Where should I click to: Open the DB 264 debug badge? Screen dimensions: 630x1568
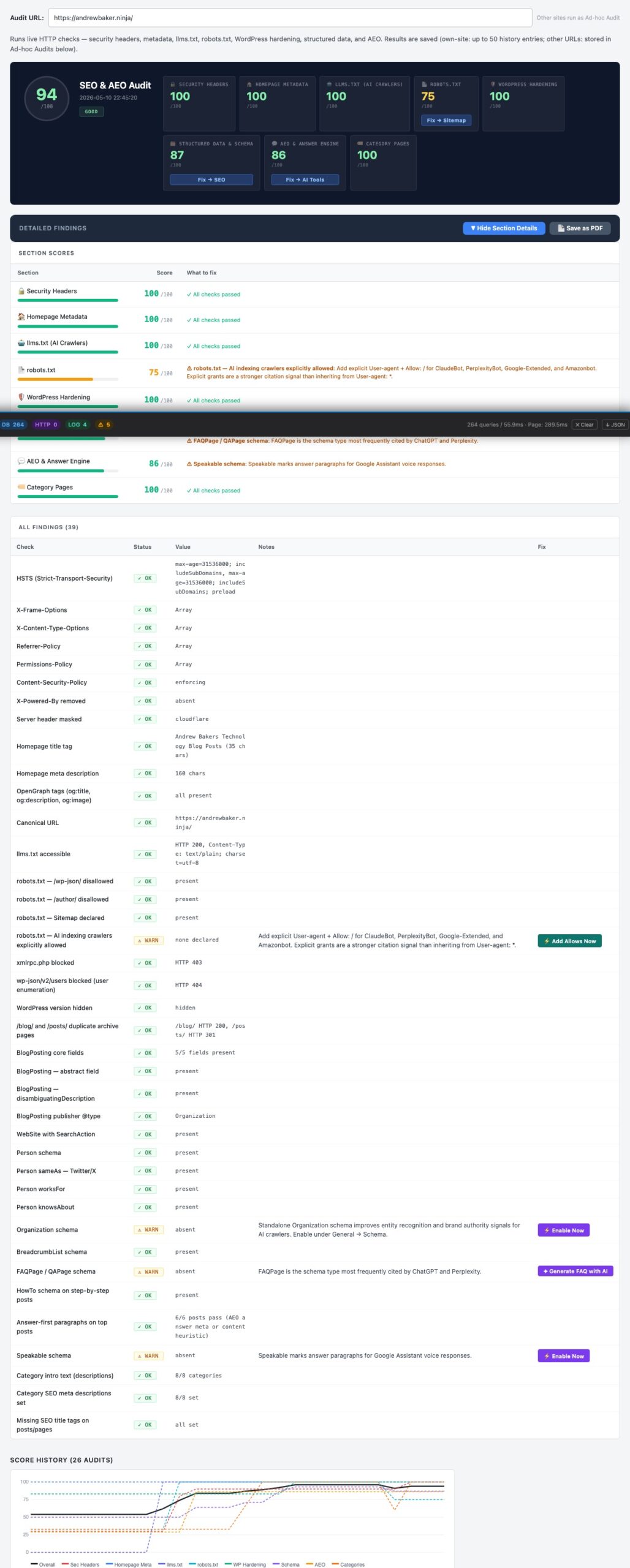13,424
